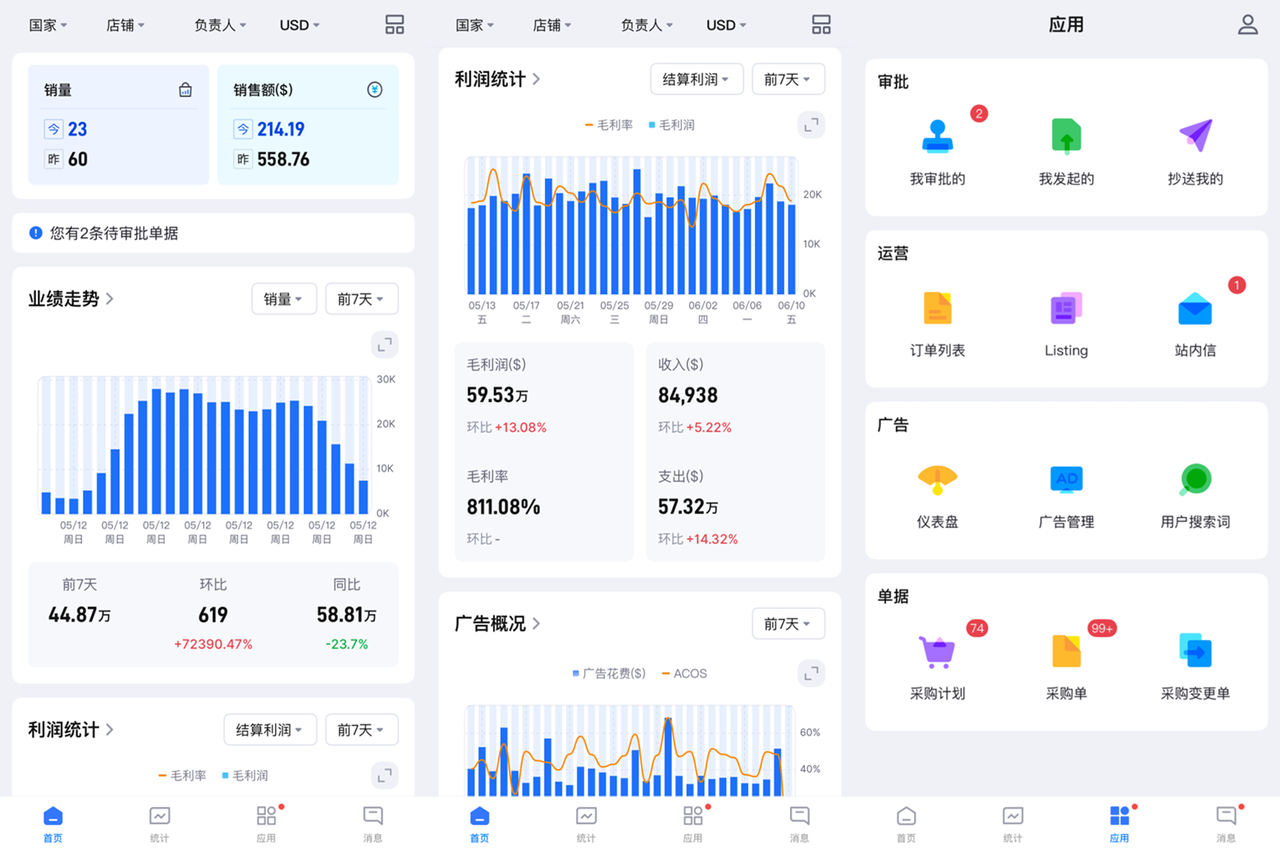Open 采购变更单 icon
Screen dimensions: 1280x862
click(x=1195, y=651)
